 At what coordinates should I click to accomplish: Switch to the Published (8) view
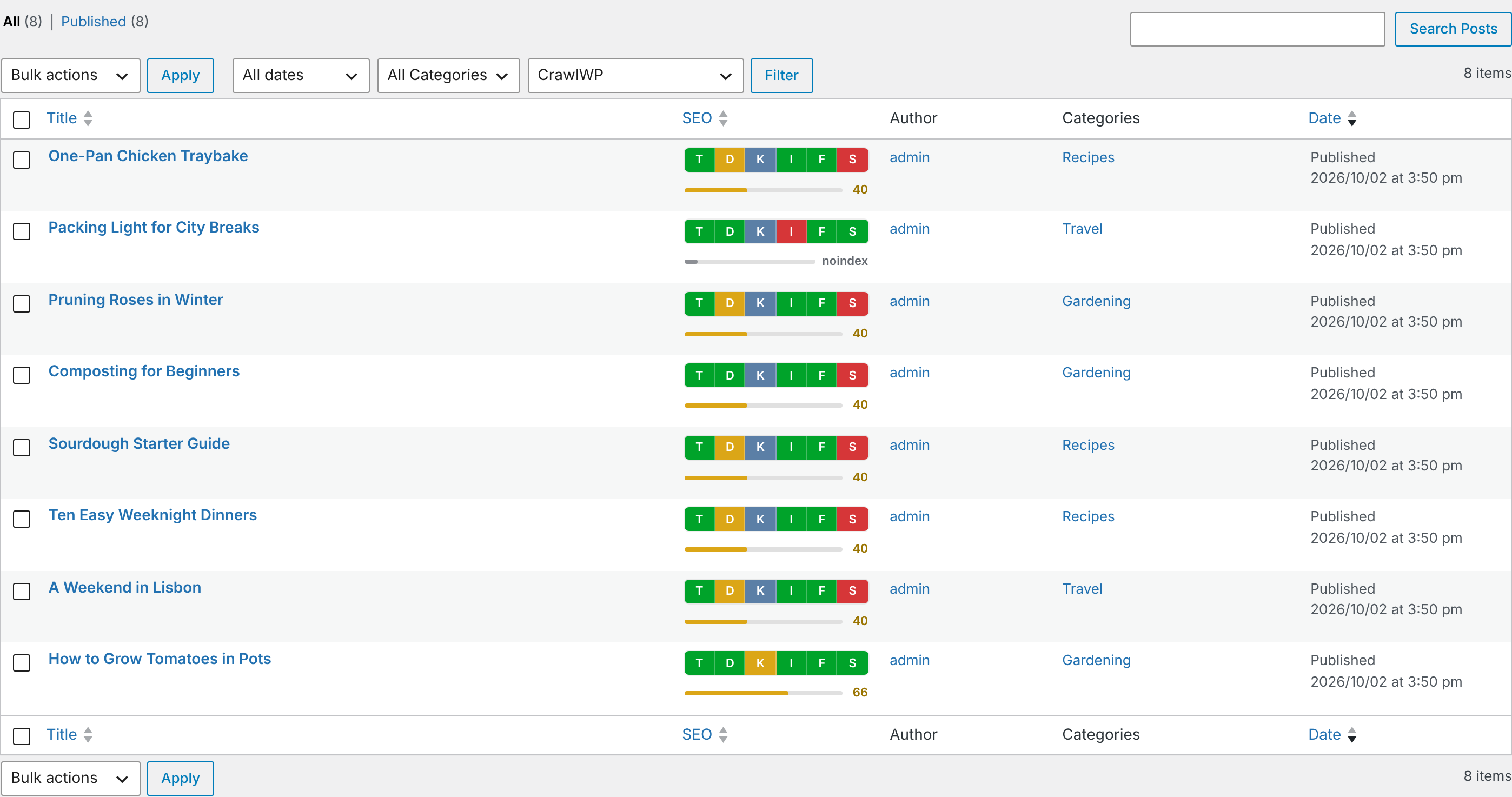click(x=104, y=22)
